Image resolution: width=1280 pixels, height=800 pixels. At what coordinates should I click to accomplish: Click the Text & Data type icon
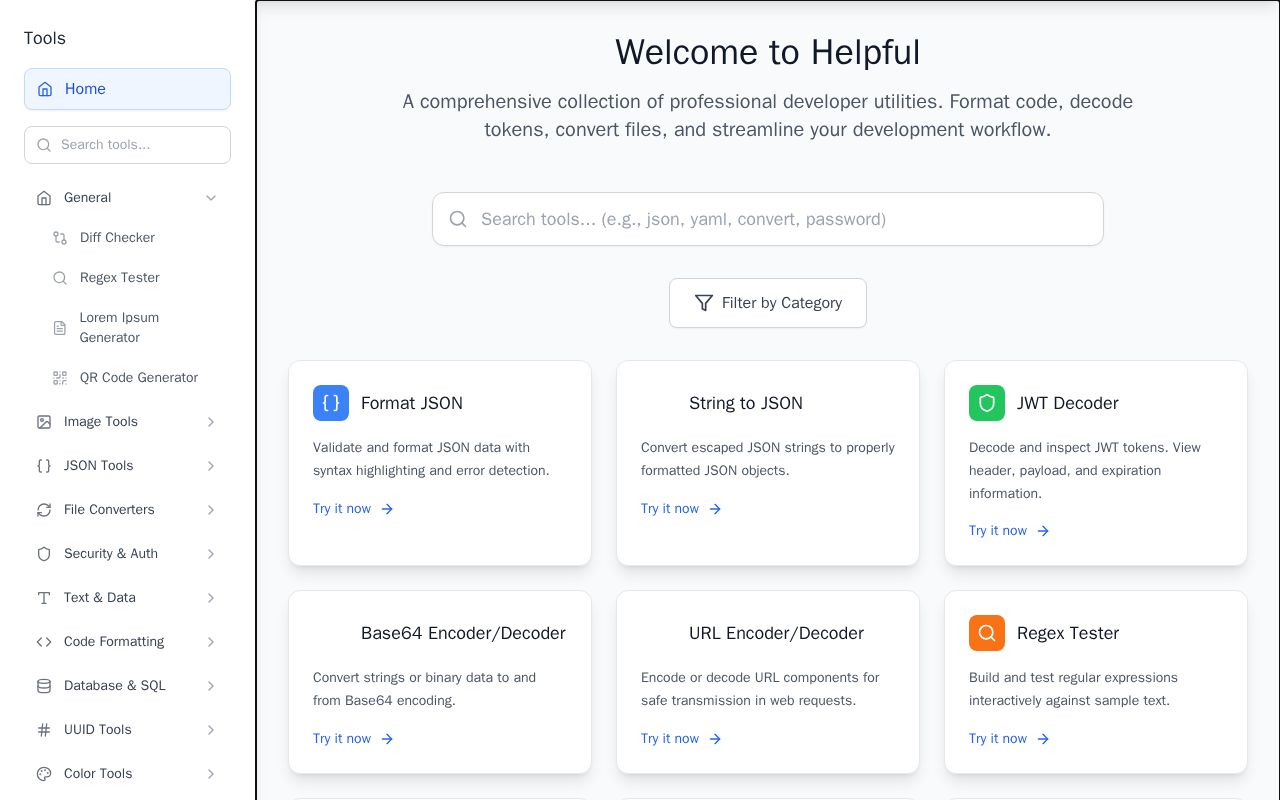click(x=44, y=598)
